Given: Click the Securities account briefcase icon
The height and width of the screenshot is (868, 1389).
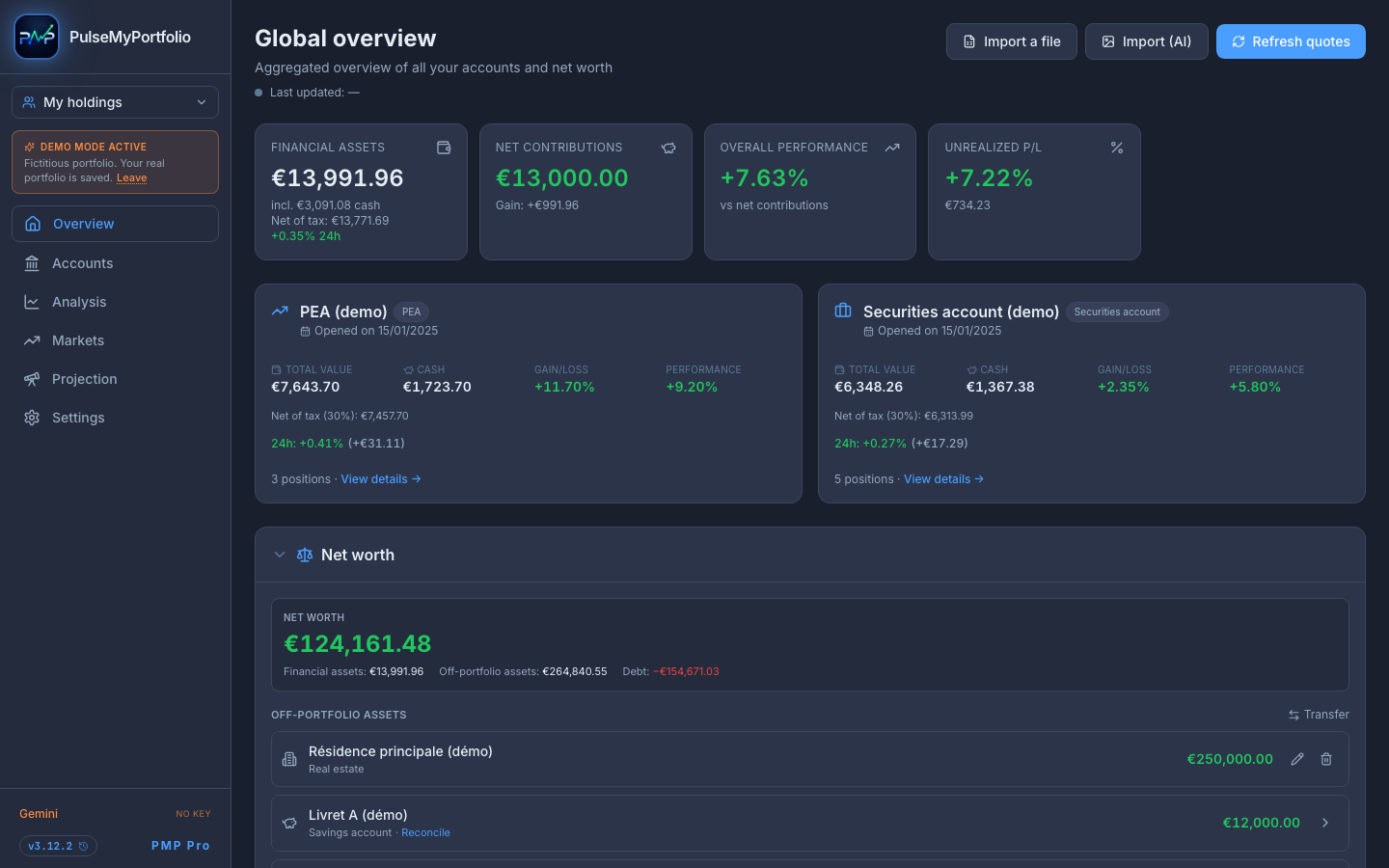Looking at the screenshot, I should [x=843, y=311].
